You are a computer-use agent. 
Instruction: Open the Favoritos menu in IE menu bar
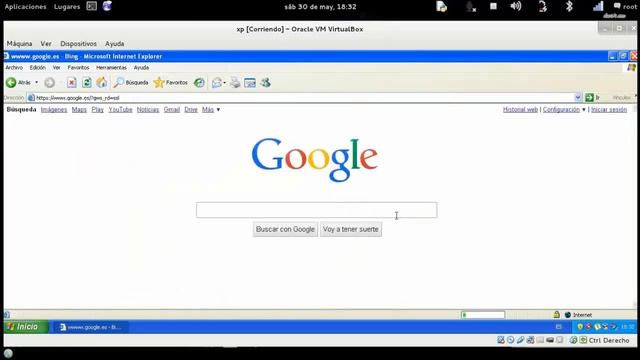[x=78, y=68]
